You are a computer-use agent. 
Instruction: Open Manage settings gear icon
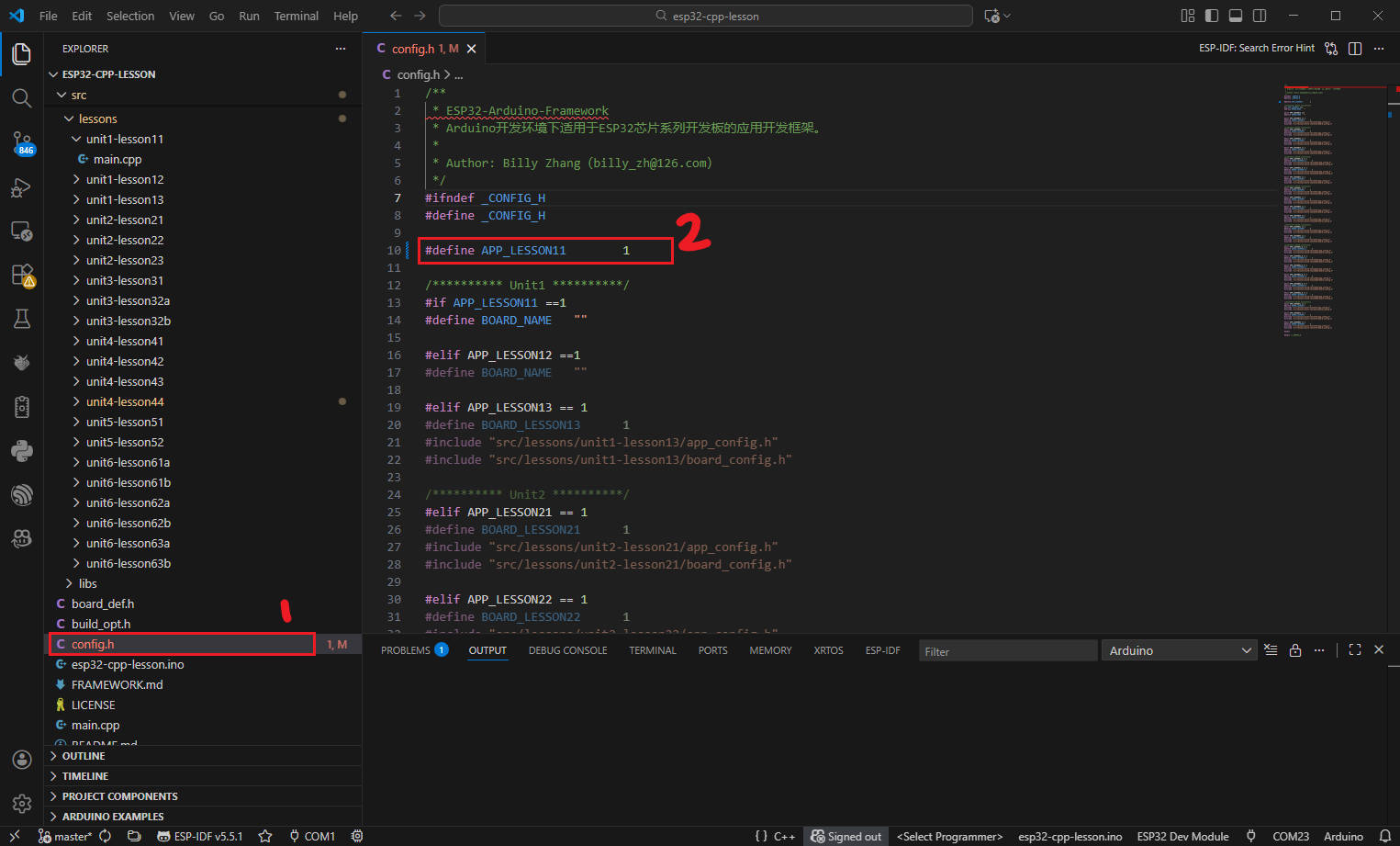[21, 804]
